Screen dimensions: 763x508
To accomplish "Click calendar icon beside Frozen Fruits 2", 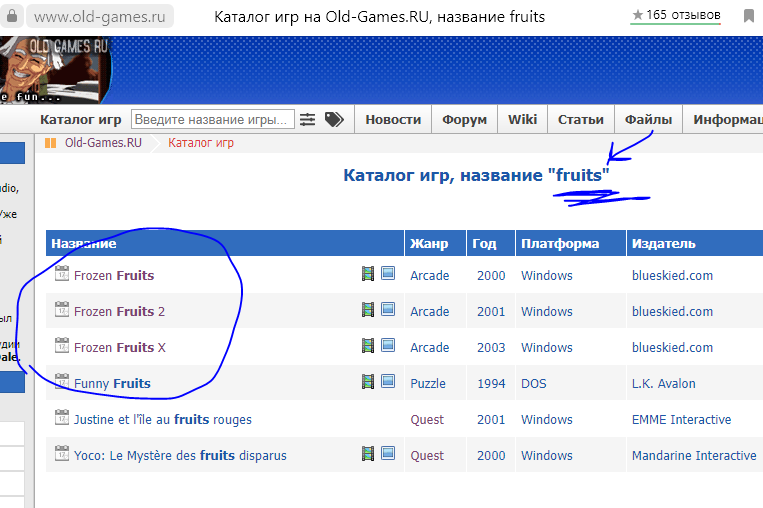I will 62,309.
